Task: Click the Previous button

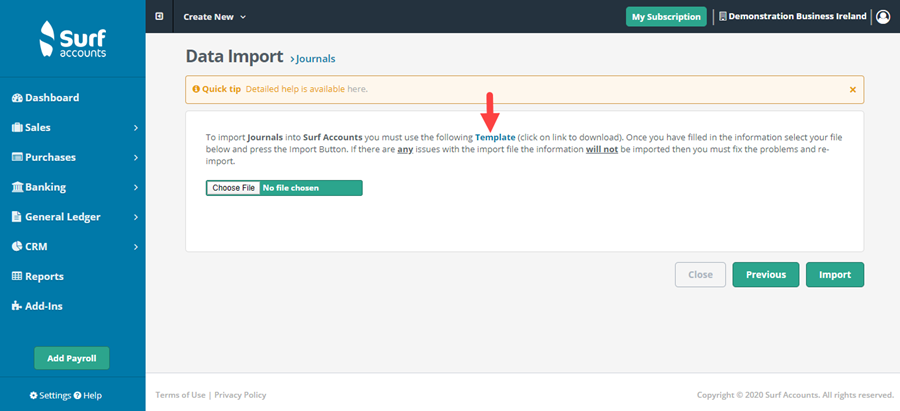Action: [x=766, y=274]
